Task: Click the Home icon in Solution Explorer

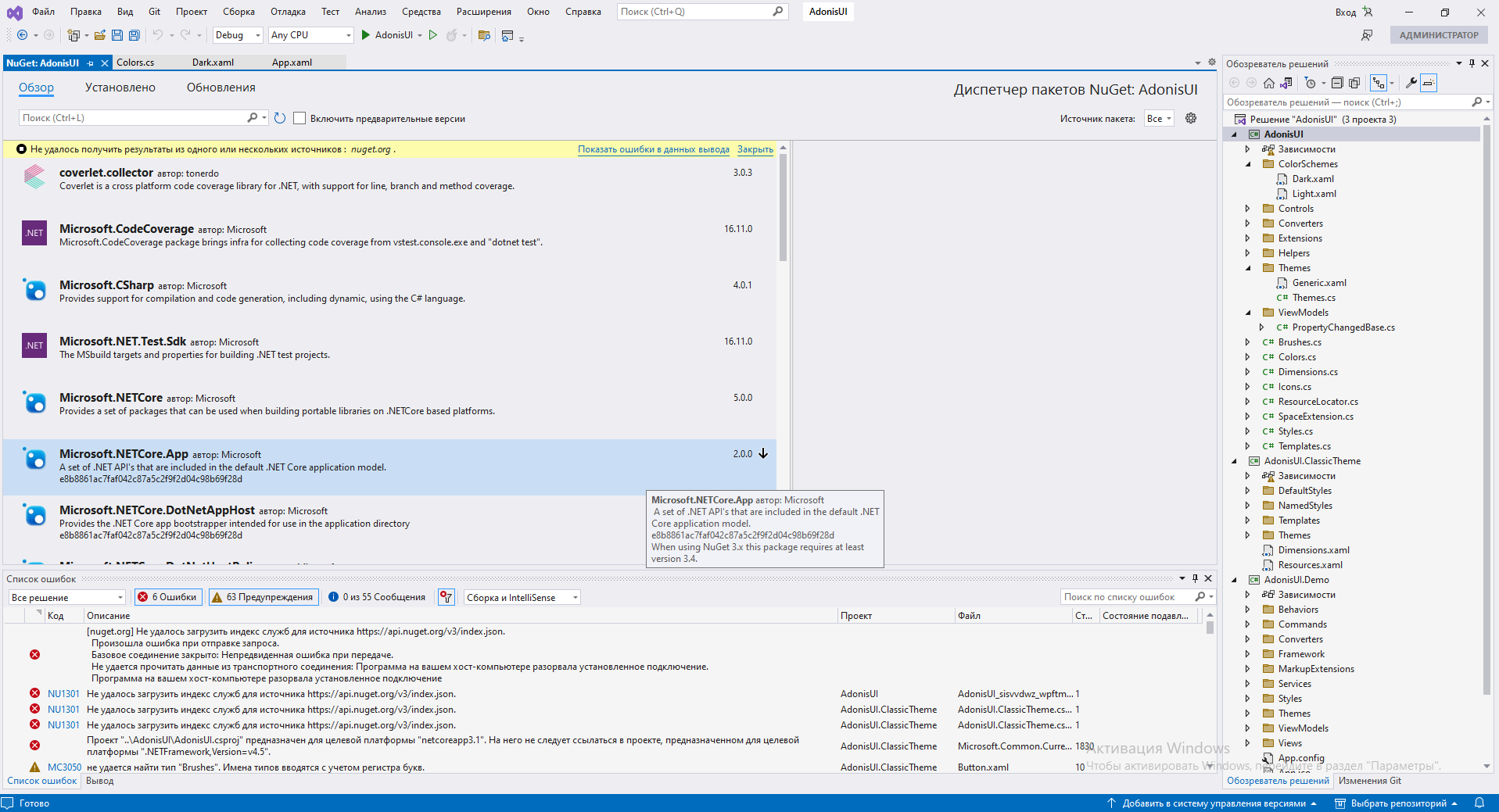Action: pyautogui.click(x=1268, y=83)
